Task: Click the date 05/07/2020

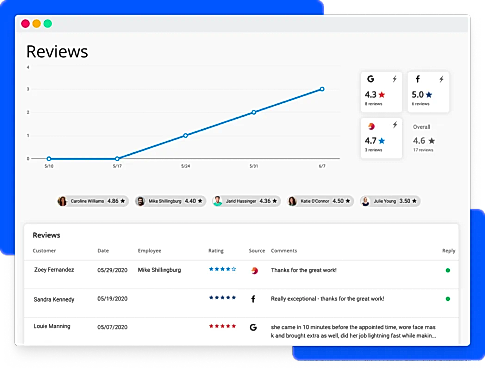Action: coord(112,327)
